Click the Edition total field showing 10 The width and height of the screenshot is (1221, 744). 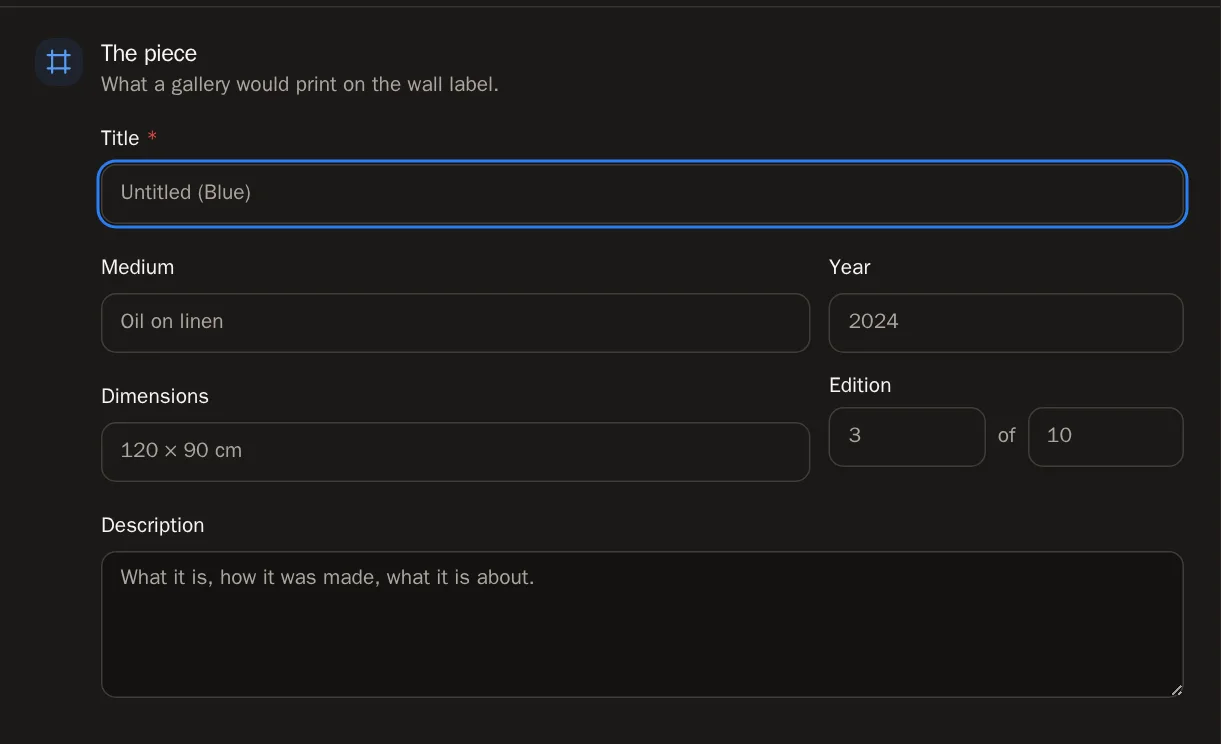click(1105, 436)
